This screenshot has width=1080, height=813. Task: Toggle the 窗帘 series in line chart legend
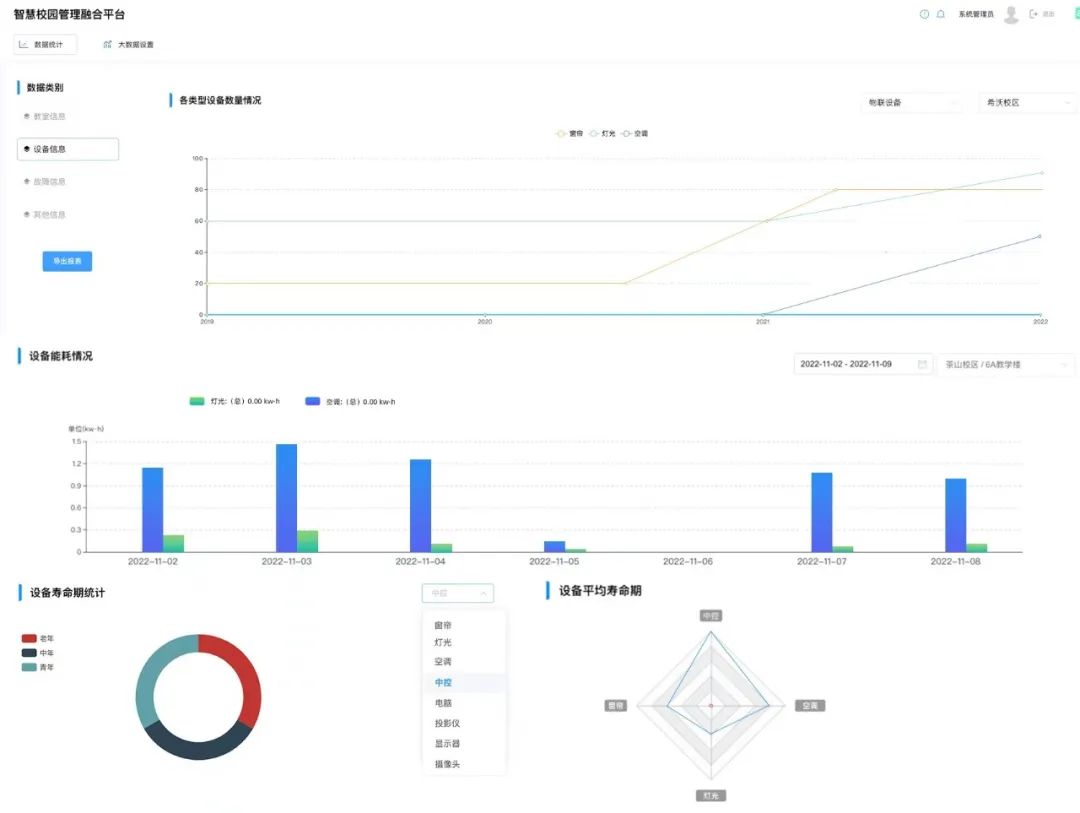pyautogui.click(x=569, y=133)
